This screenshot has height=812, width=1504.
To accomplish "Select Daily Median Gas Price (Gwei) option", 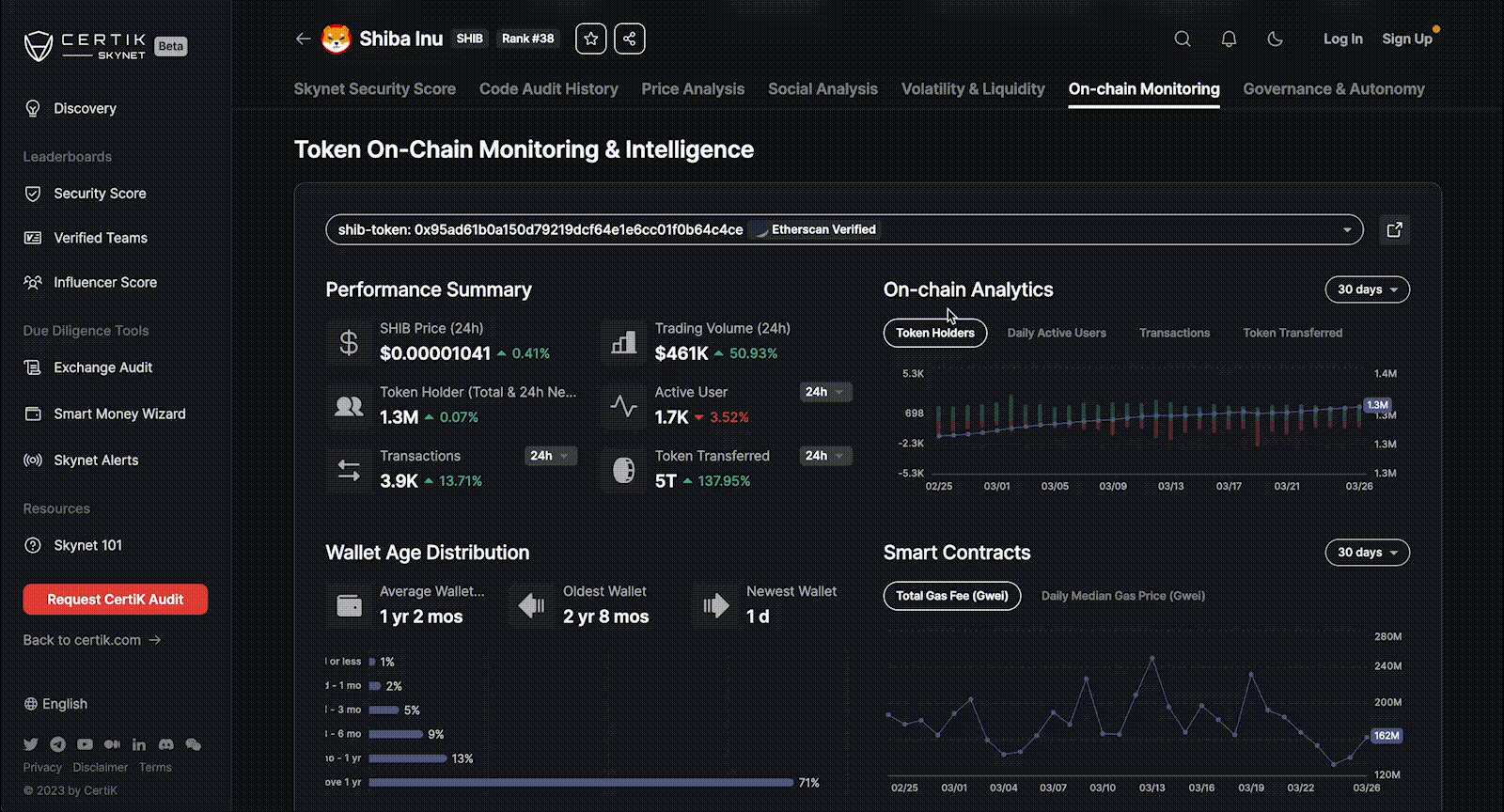I will tap(1123, 596).
